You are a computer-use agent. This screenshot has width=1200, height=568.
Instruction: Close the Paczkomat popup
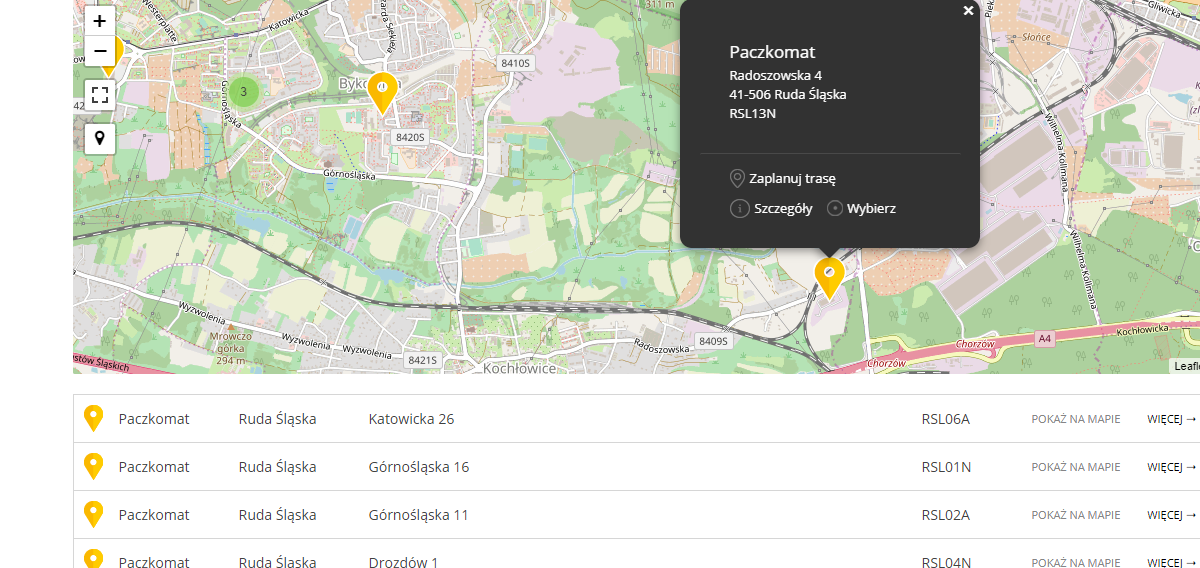tap(968, 11)
